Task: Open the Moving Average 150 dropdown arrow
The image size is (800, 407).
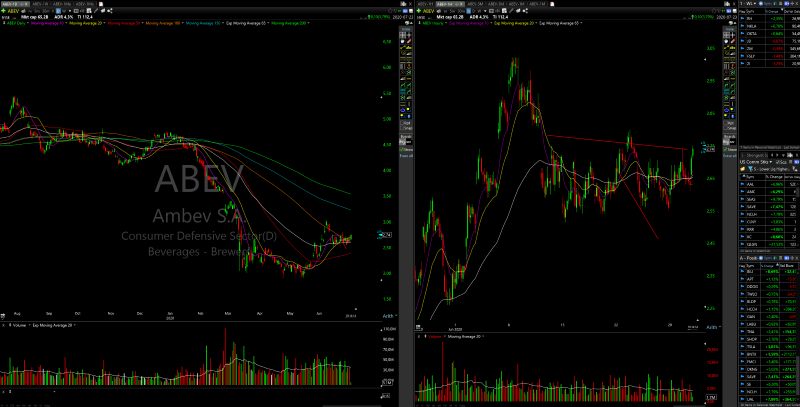Action: pyautogui.click(x=223, y=23)
